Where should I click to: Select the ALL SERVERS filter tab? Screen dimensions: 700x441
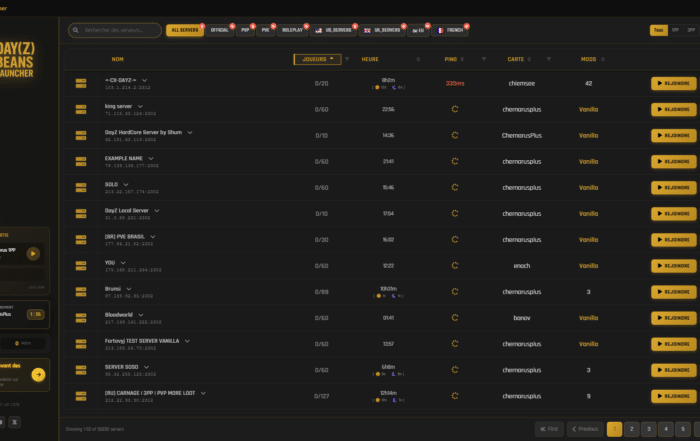185,30
